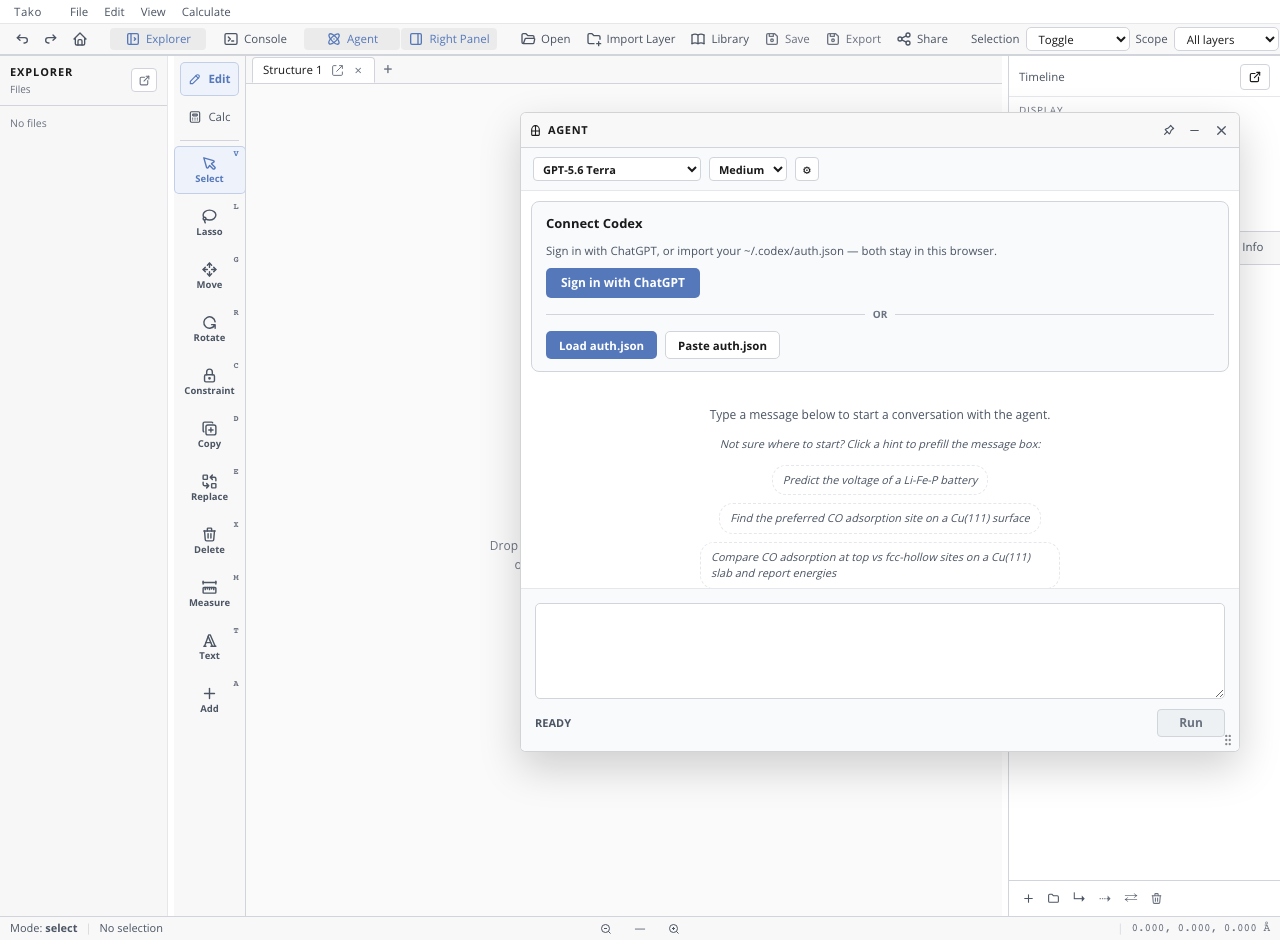Pop out the Explorer panel
Screen dimensions: 1280x940
[144, 80]
